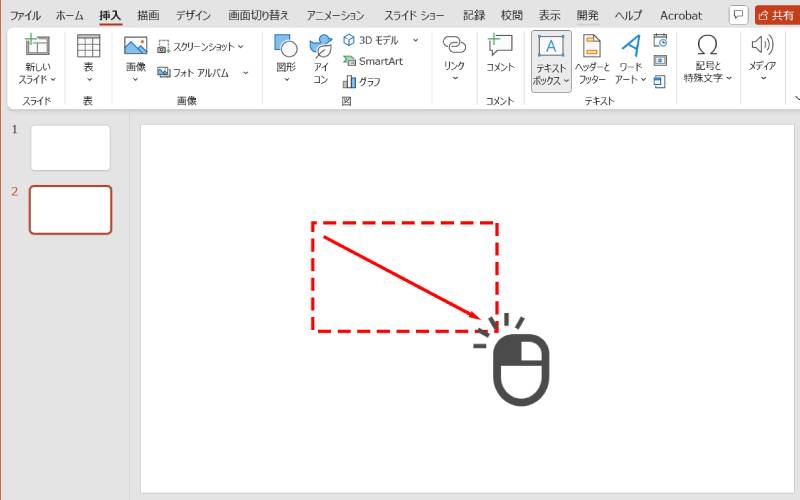Go to the アニメーション tab

(335, 15)
